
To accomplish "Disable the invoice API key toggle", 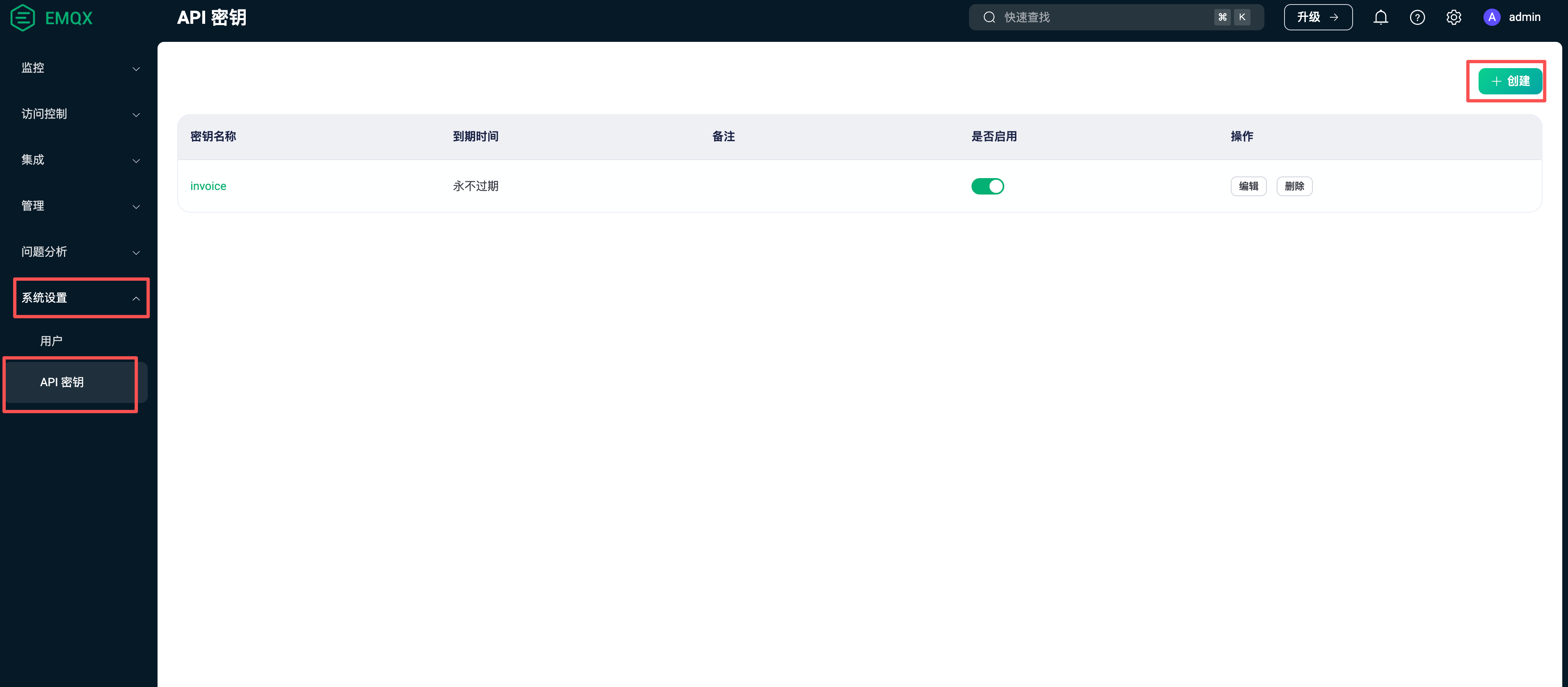I will click(x=987, y=186).
